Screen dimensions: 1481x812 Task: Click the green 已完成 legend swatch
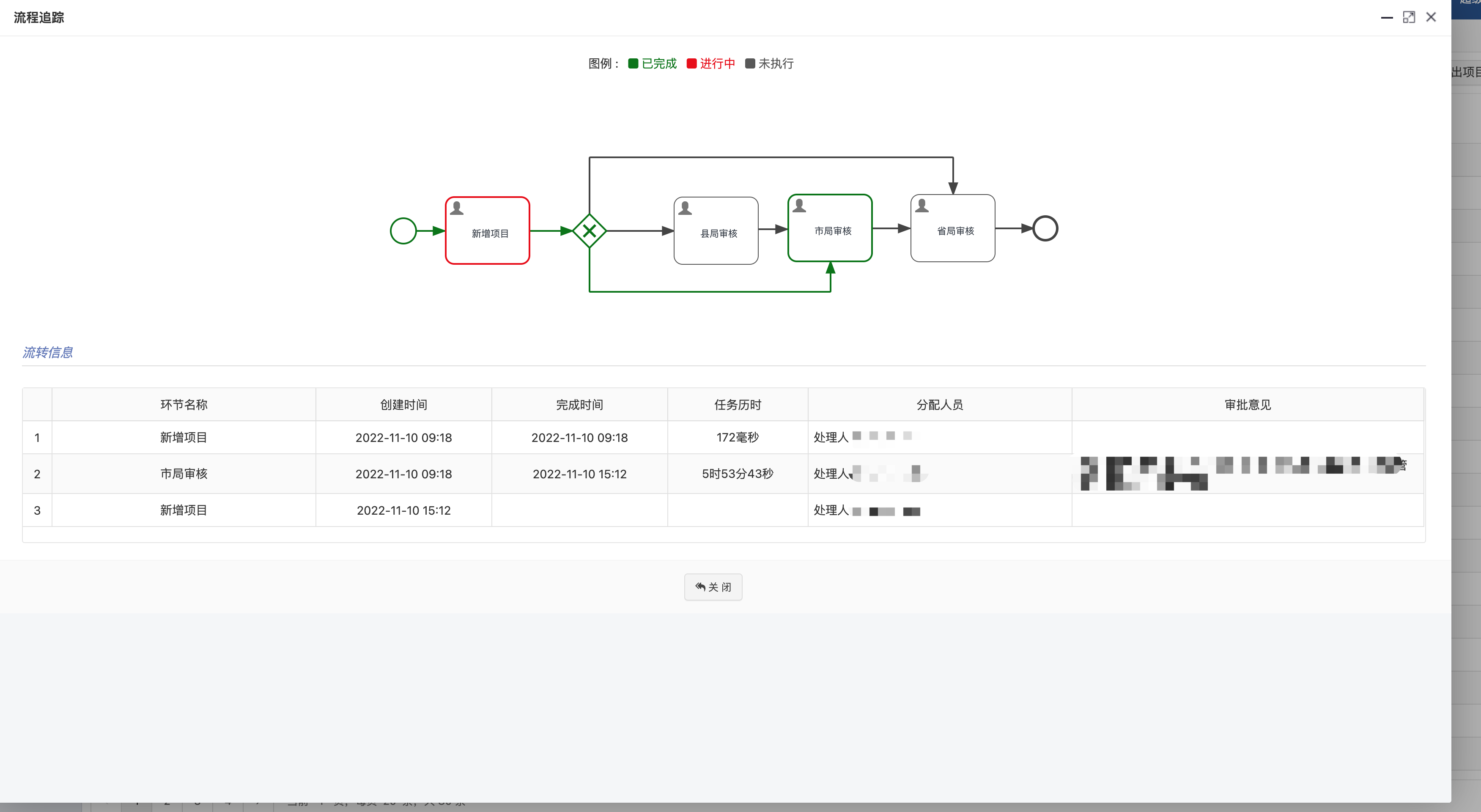633,63
